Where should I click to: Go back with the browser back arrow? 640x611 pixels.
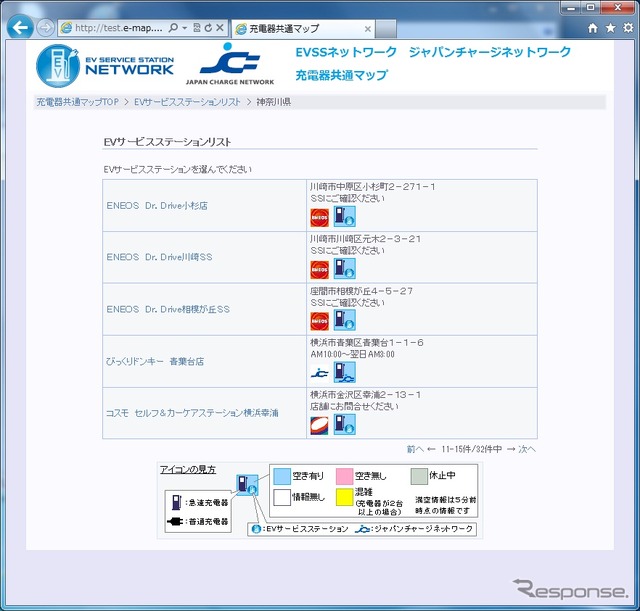20,28
